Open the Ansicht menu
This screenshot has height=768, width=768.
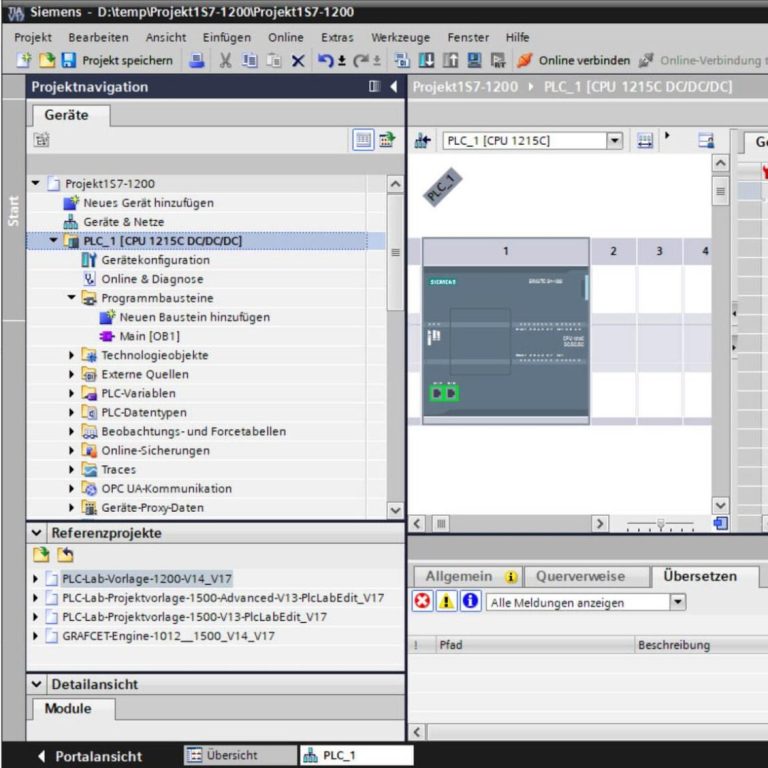pos(166,37)
